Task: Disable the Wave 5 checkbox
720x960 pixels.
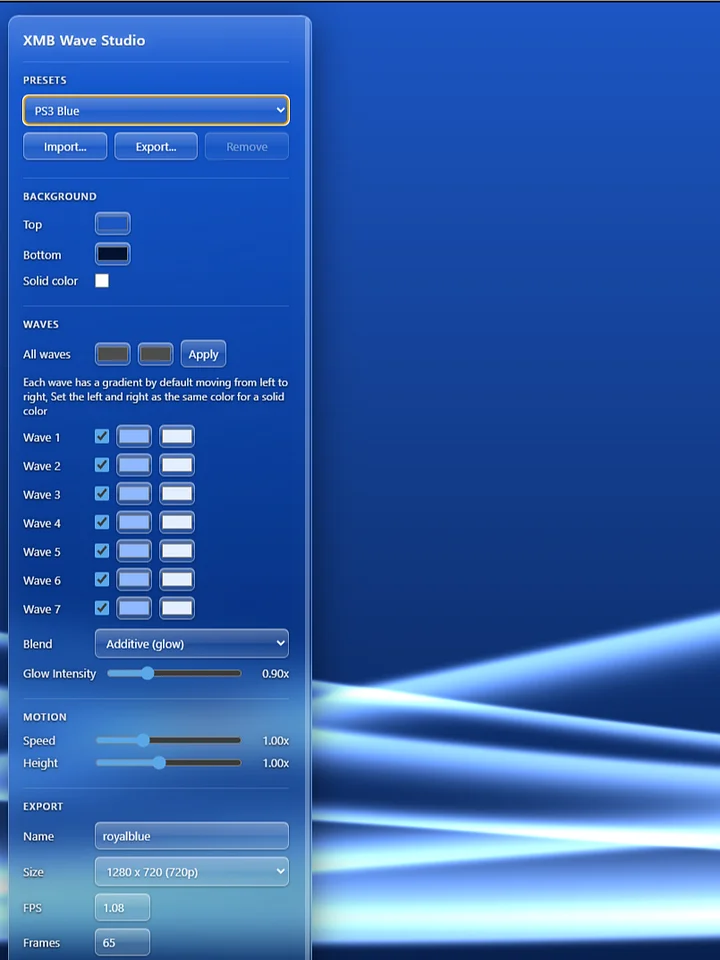Action: [x=102, y=550]
